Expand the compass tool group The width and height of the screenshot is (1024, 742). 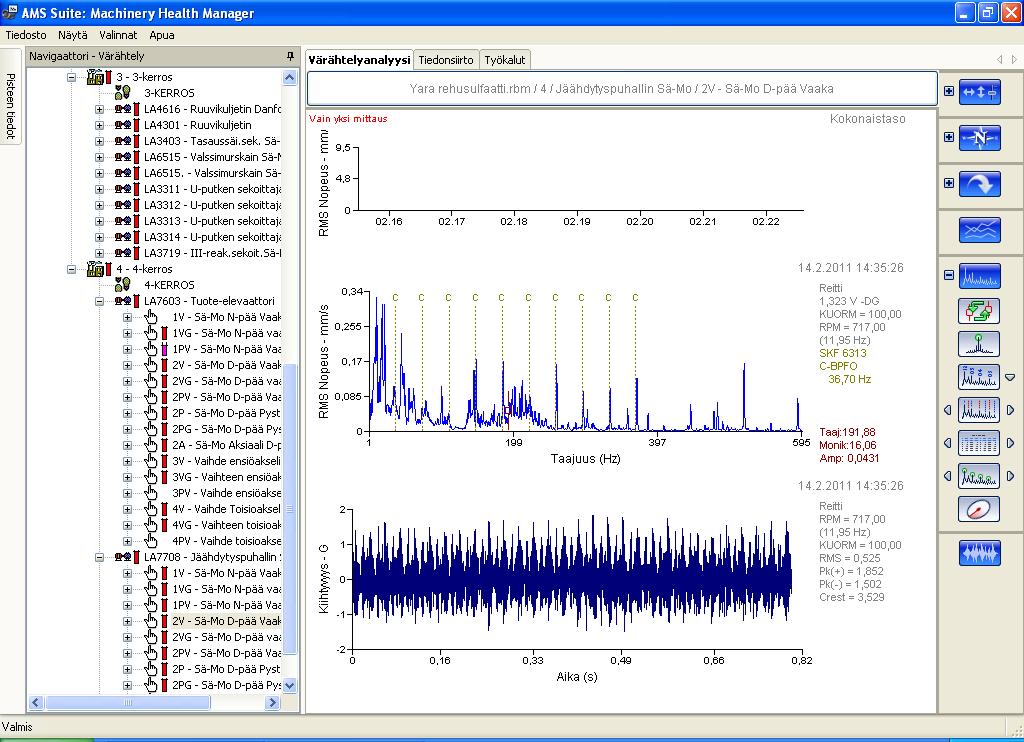949,137
